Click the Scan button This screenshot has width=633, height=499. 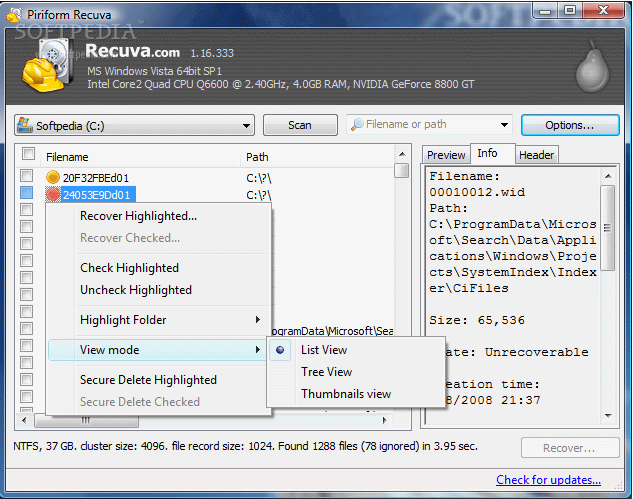[300, 125]
